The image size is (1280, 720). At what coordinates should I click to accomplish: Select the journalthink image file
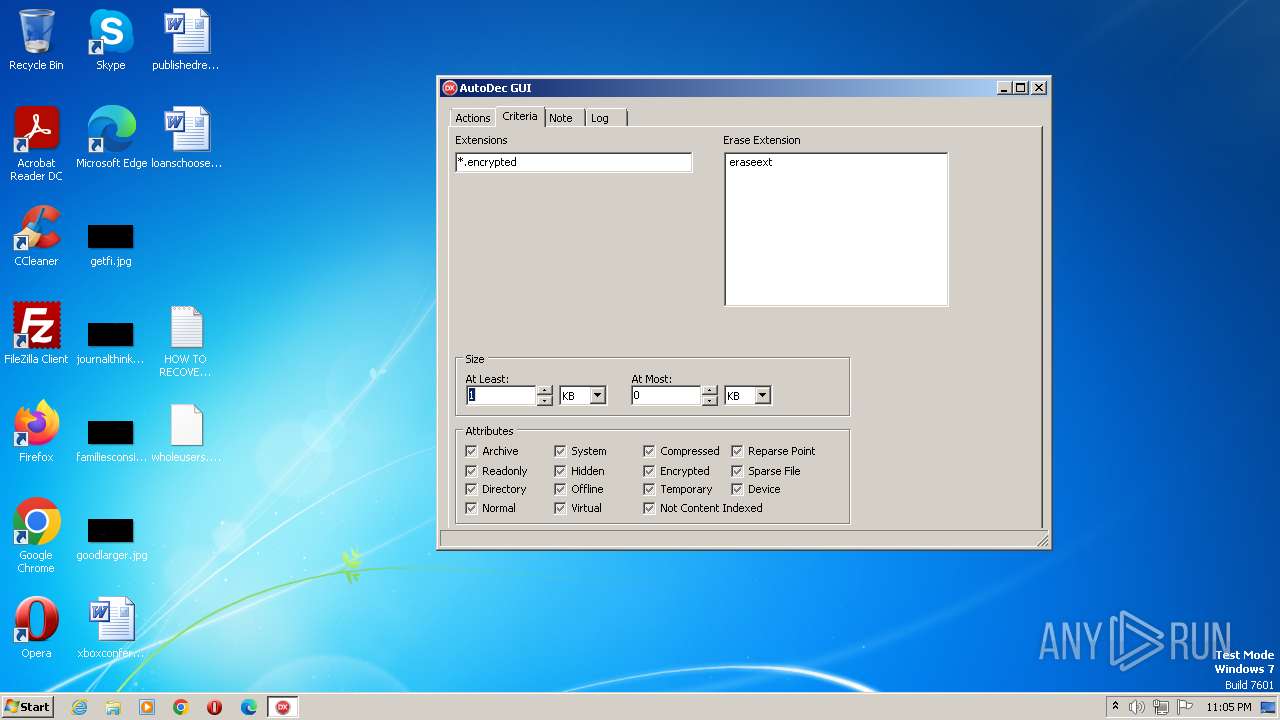(x=110, y=343)
